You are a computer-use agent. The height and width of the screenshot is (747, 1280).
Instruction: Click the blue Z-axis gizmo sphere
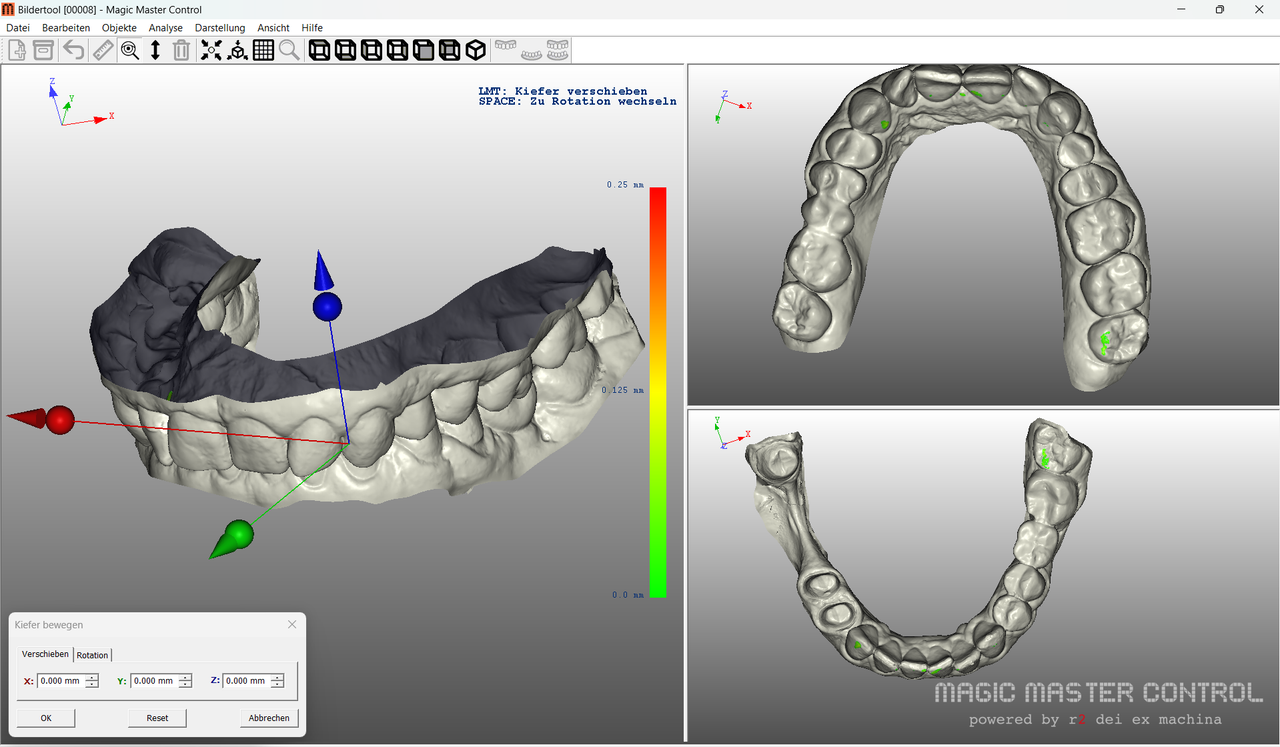[x=327, y=307]
